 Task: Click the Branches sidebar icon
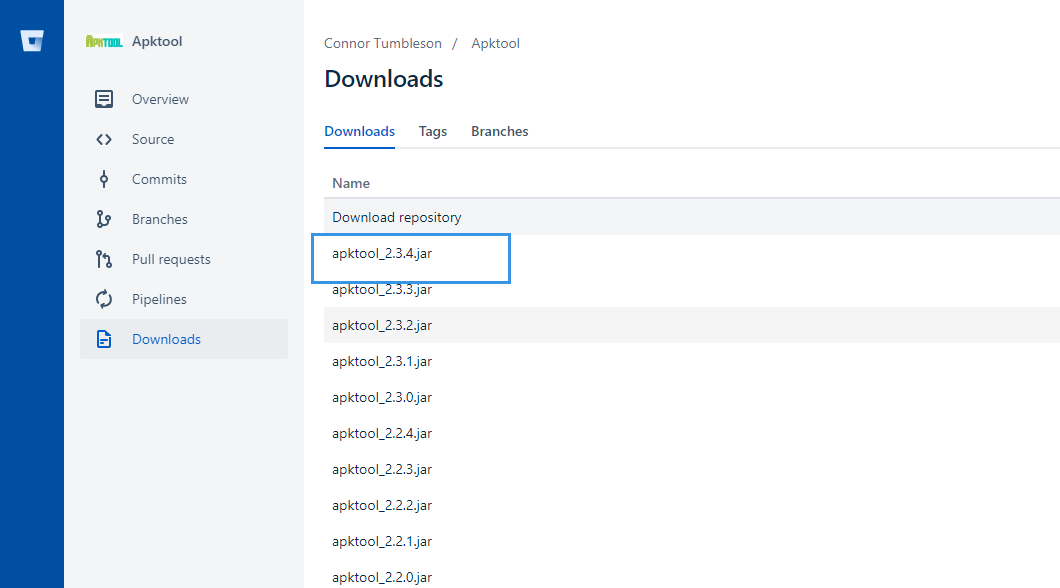point(103,219)
